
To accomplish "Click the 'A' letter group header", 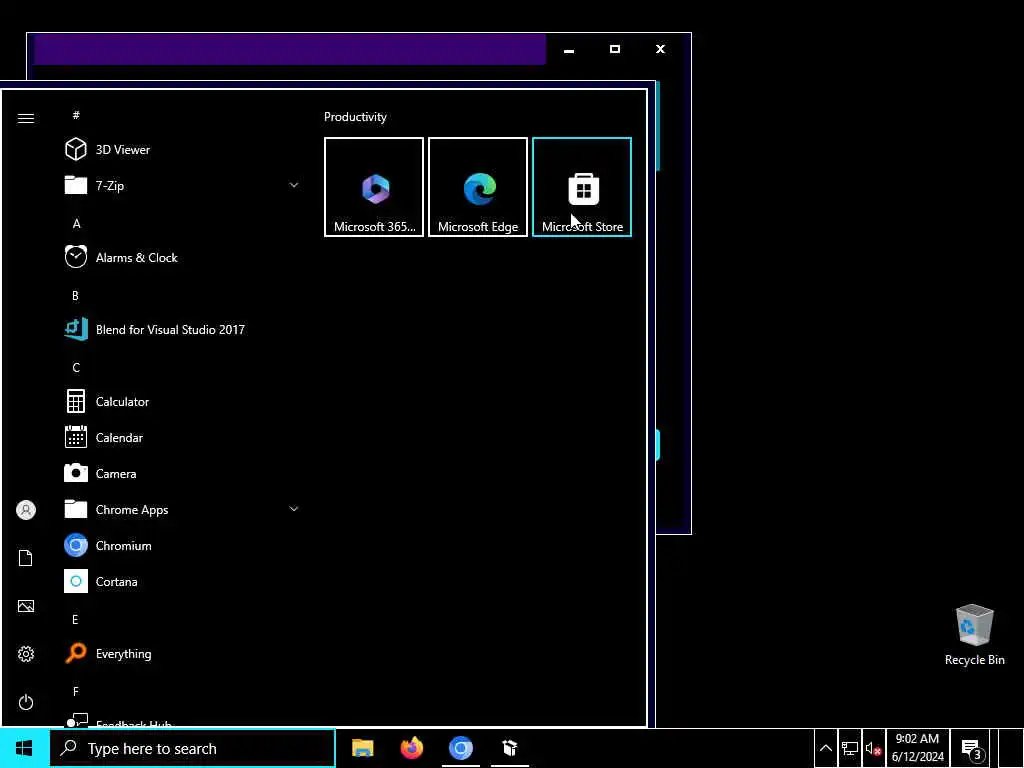I will click(x=76, y=223).
